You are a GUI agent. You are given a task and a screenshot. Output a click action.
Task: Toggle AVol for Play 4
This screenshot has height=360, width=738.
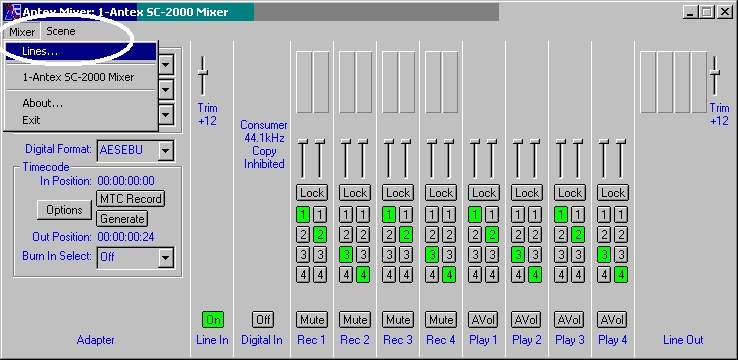(x=613, y=320)
